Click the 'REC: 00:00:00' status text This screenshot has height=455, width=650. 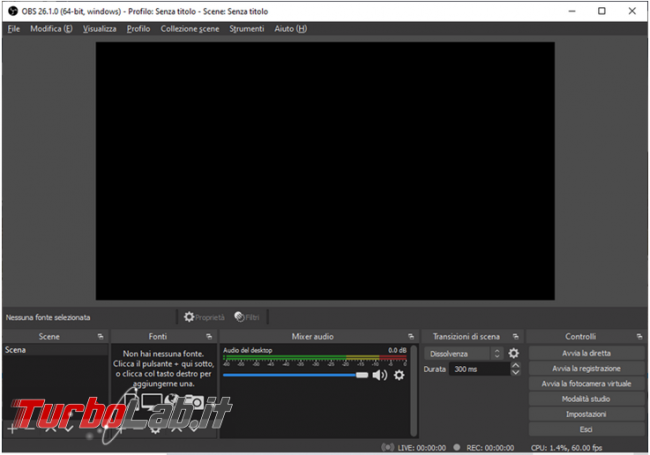490,448
